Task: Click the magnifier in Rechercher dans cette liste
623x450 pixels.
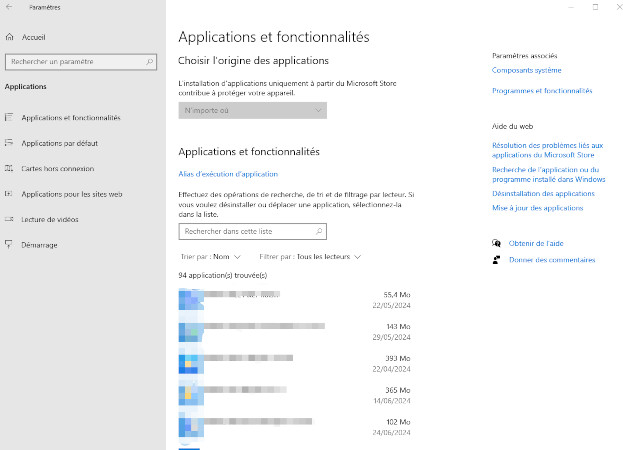Action: click(319, 231)
